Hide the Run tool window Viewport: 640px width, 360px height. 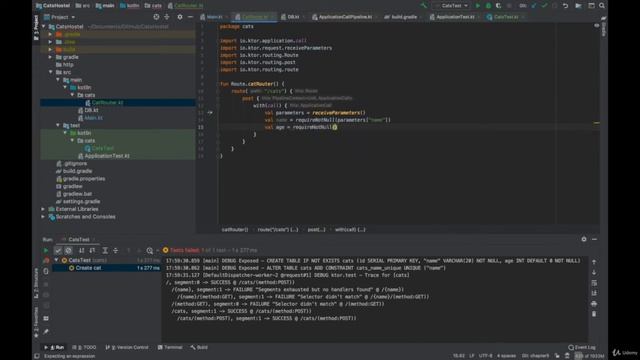pyautogui.click(x=594, y=239)
